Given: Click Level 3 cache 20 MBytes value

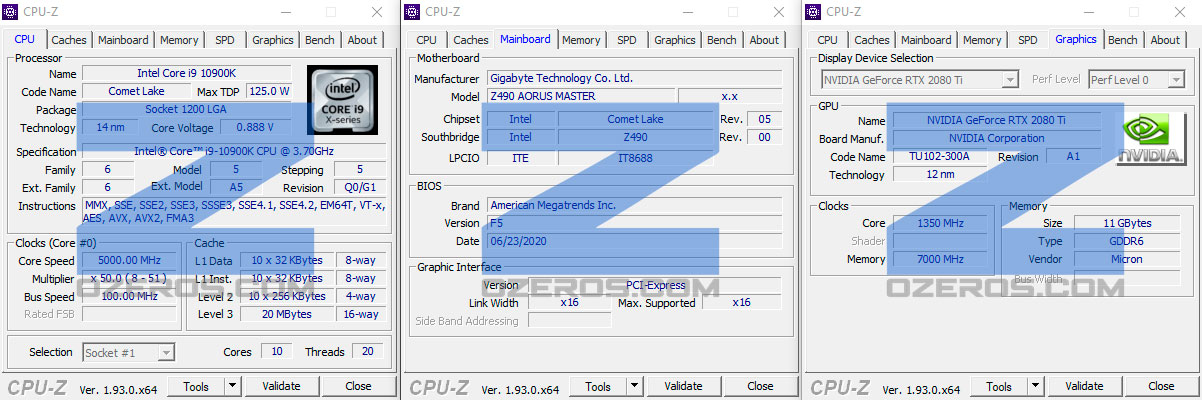Looking at the screenshot, I should 287,314.
